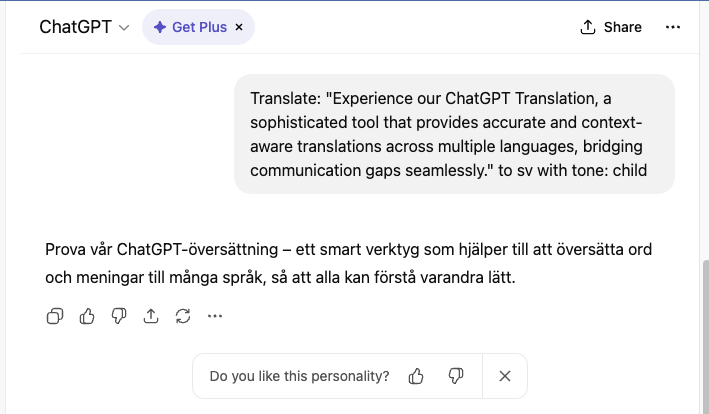This screenshot has height=414, width=709.
Task: Copy the assistant's Swedish response
Action: tap(55, 316)
